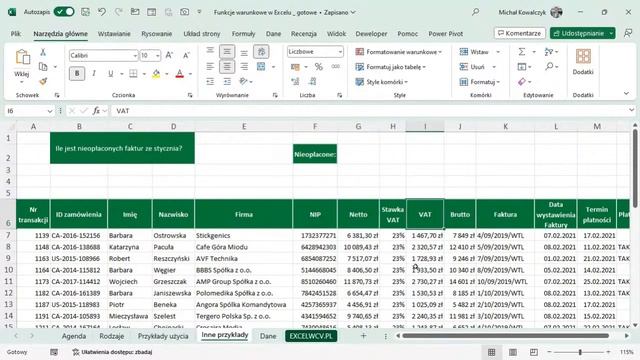Toggle center horizontal alignment
This screenshot has width=640, height=360.
point(227,67)
